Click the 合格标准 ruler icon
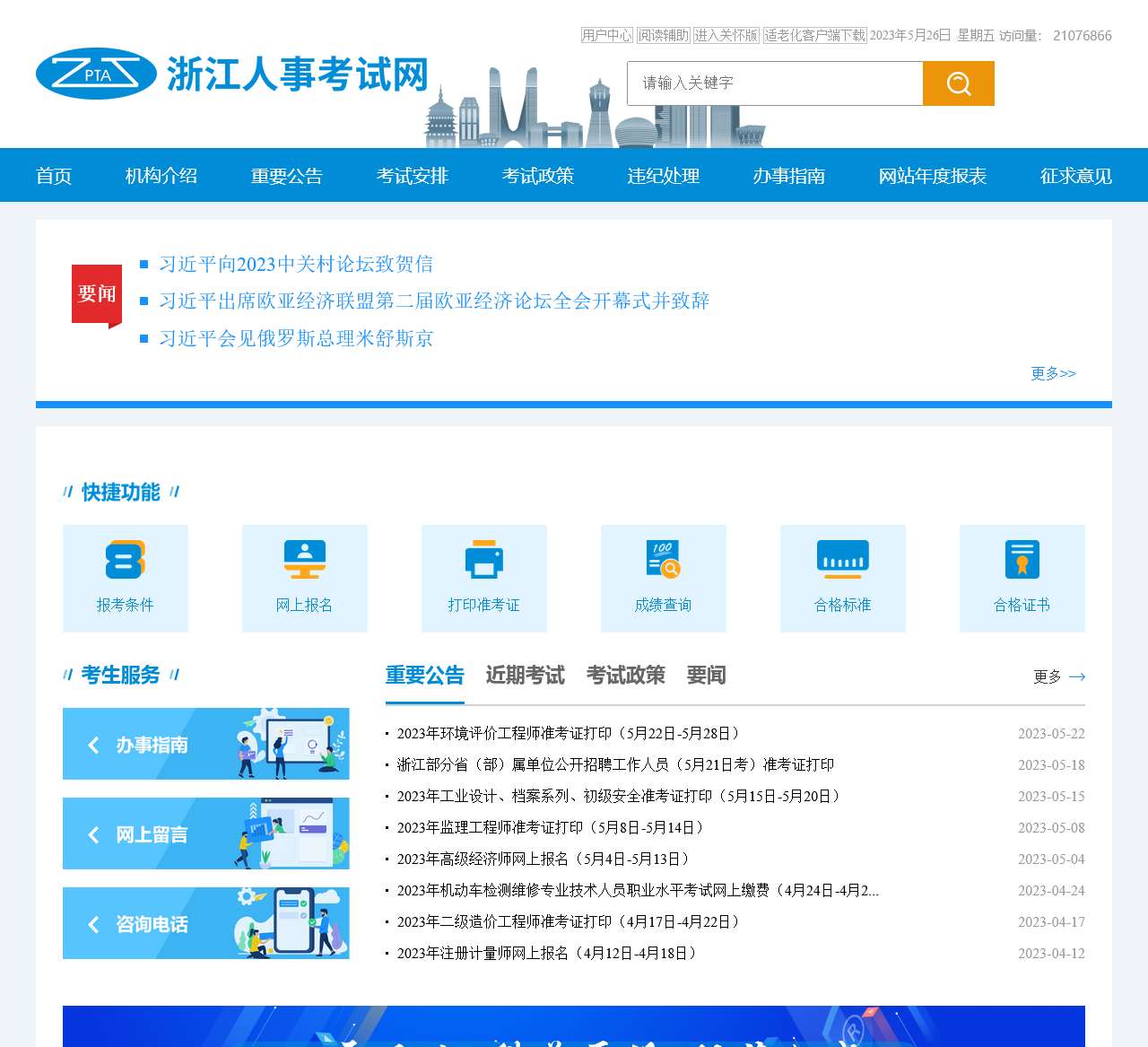This screenshot has width=1148, height=1047. point(843,561)
